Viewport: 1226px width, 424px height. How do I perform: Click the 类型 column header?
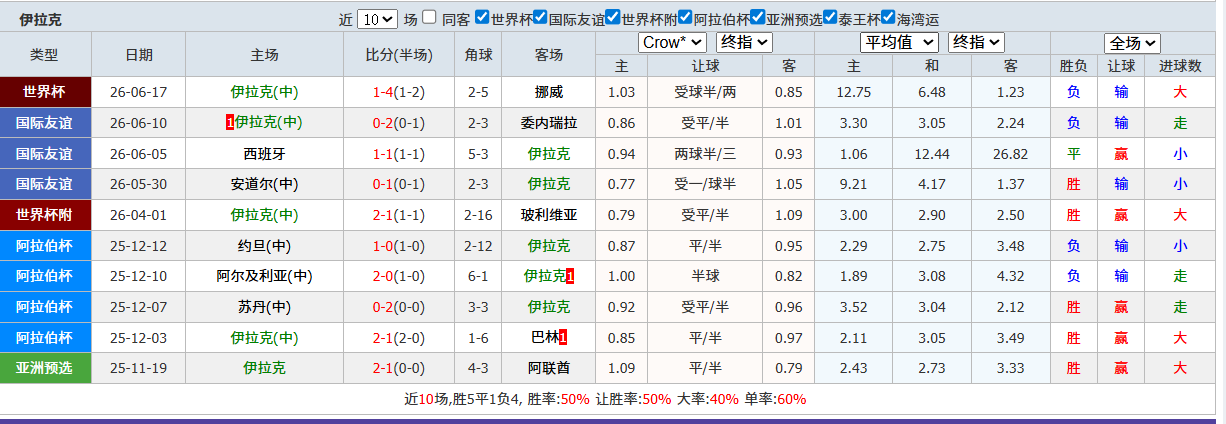click(x=44, y=54)
